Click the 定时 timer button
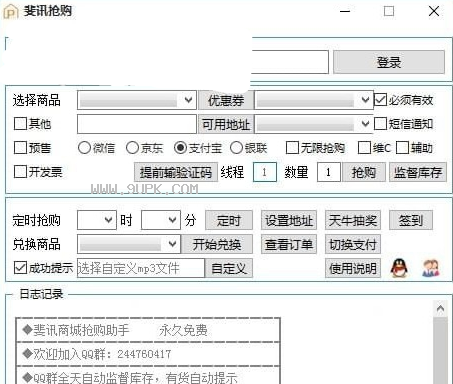The width and height of the screenshot is (453, 384). click(x=229, y=220)
